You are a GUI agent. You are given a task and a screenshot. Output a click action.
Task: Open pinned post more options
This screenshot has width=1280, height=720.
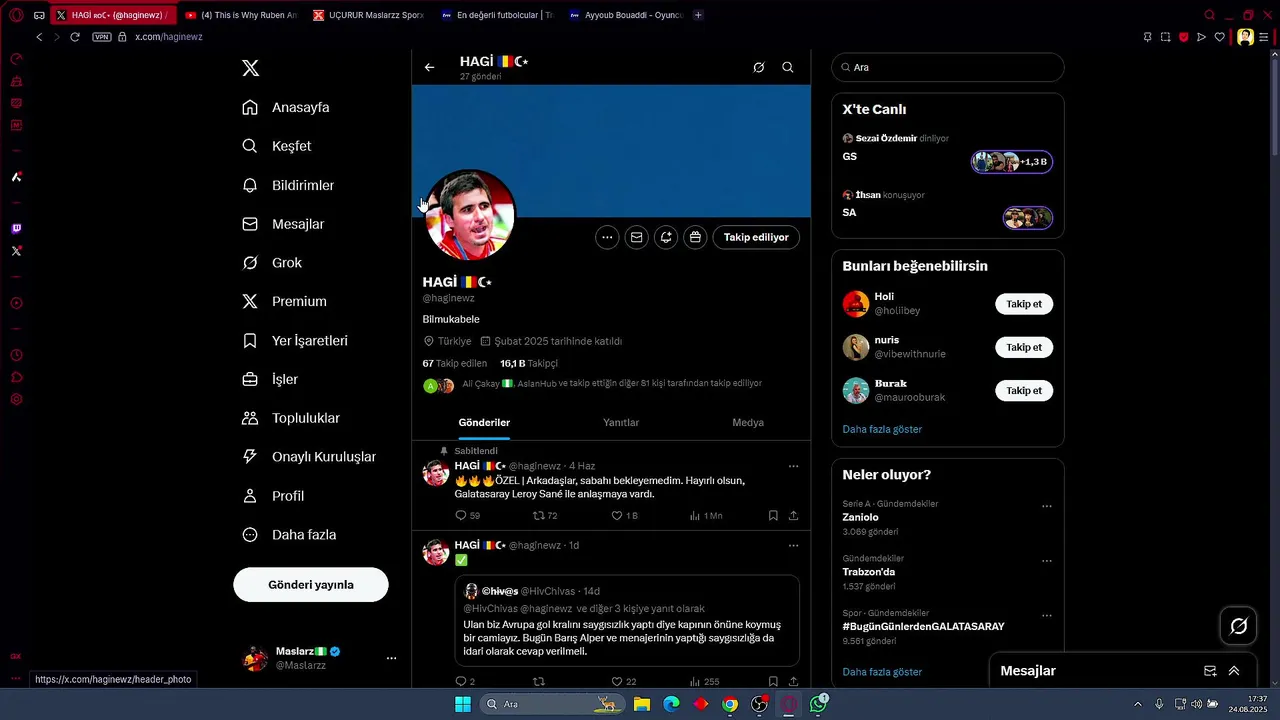pos(793,466)
